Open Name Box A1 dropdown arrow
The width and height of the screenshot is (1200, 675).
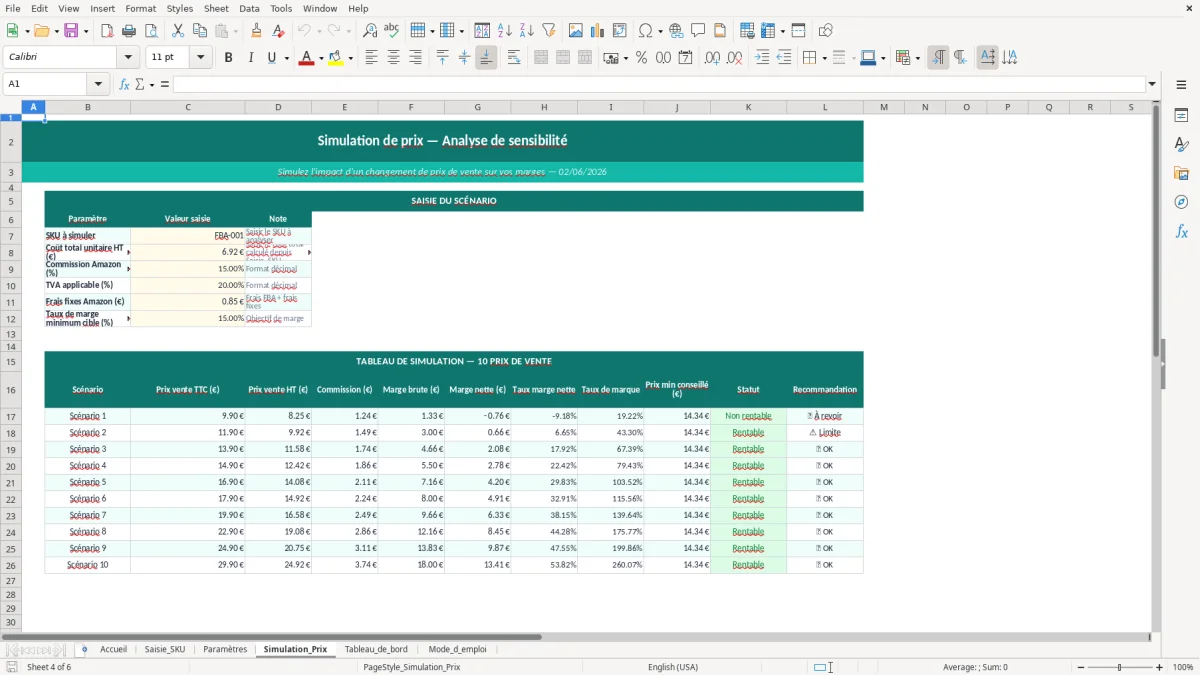[98, 84]
